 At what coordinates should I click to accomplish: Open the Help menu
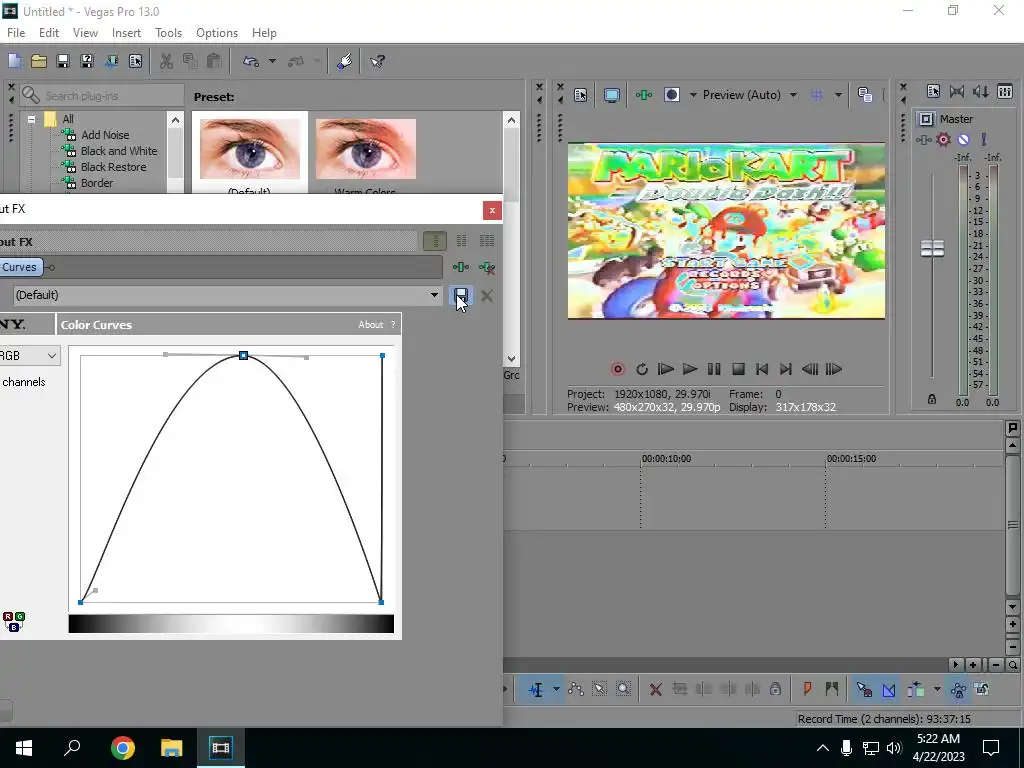tap(264, 33)
